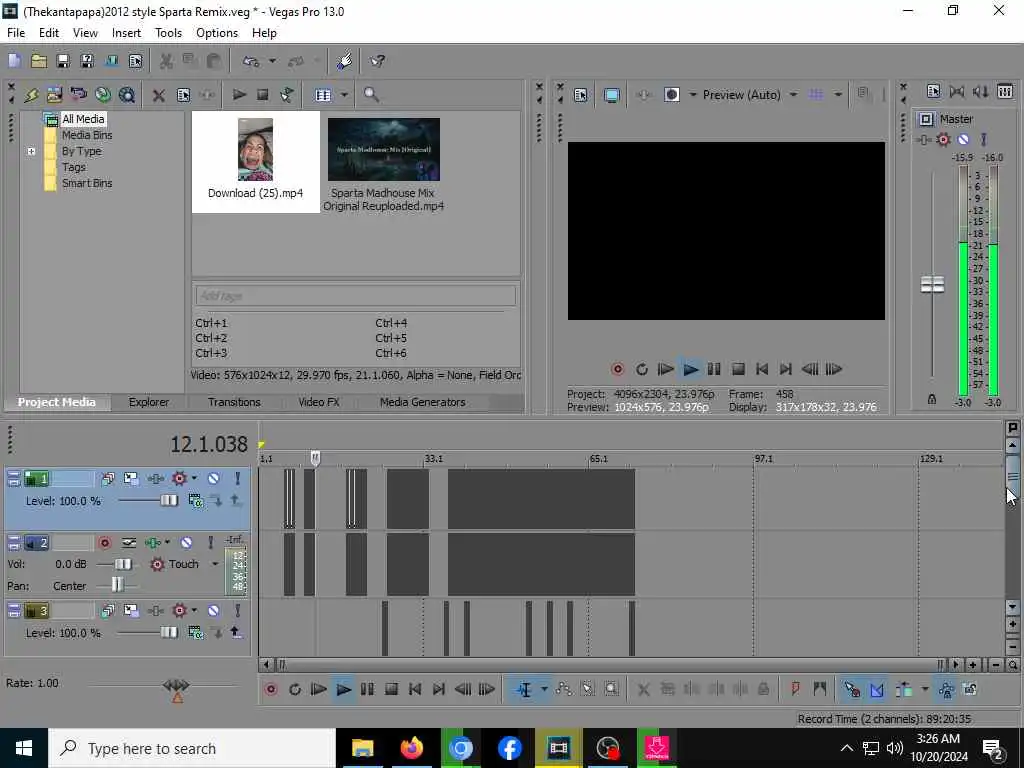Click the Get Media from Web icon

pos(127,95)
